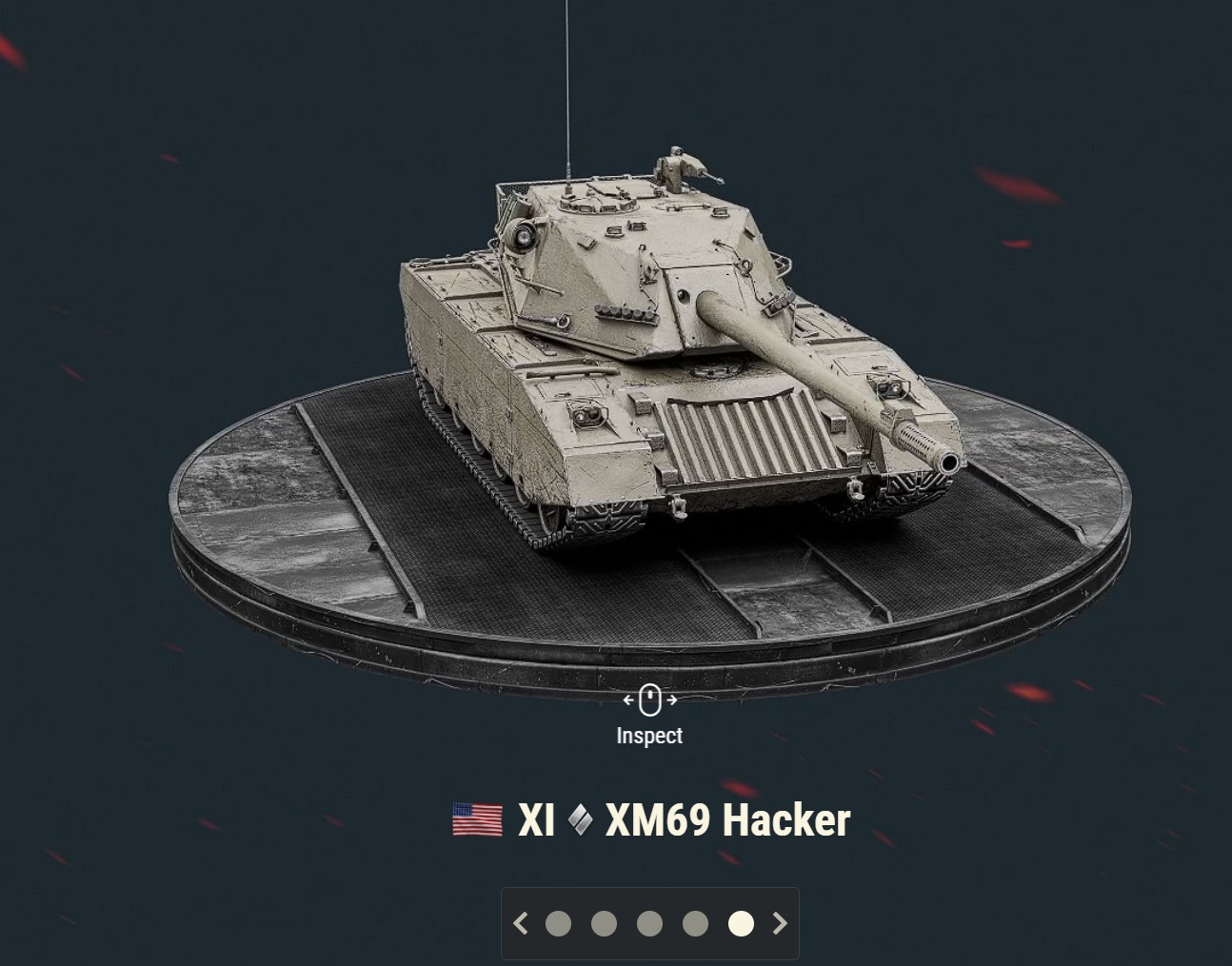Viewport: 1232px width, 966px height.
Task: Click the USA flag icon
Action: [x=477, y=819]
